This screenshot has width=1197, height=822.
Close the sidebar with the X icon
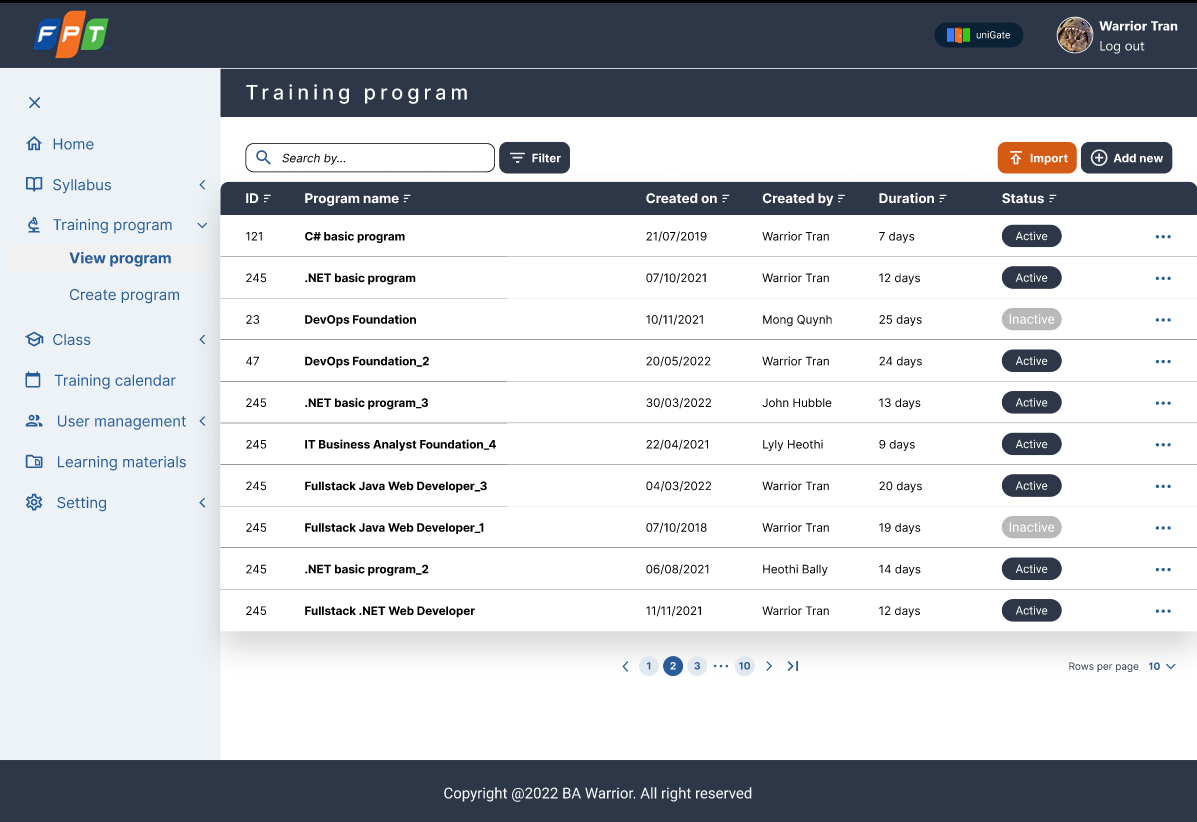click(x=34, y=102)
